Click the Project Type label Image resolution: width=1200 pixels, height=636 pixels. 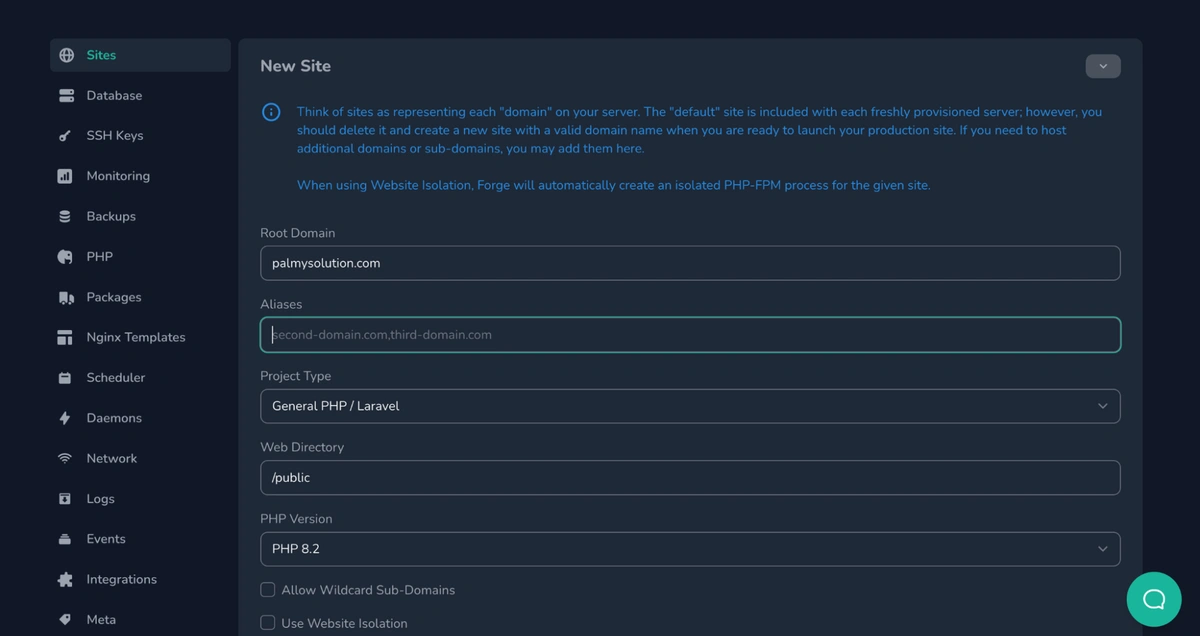tap(296, 376)
